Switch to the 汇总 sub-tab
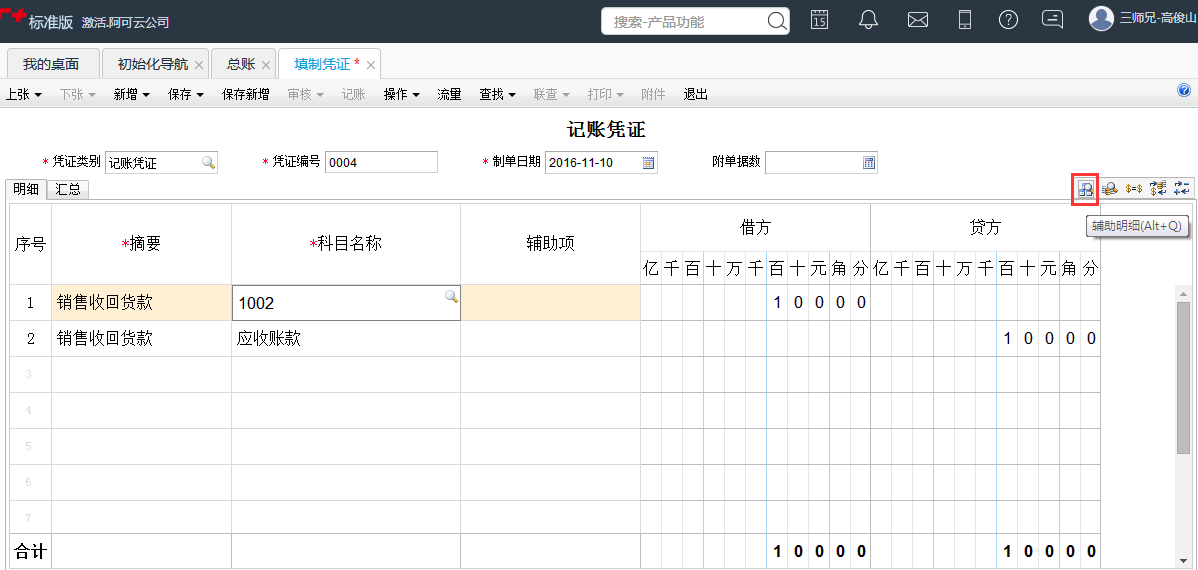The image size is (1198, 570). point(68,189)
